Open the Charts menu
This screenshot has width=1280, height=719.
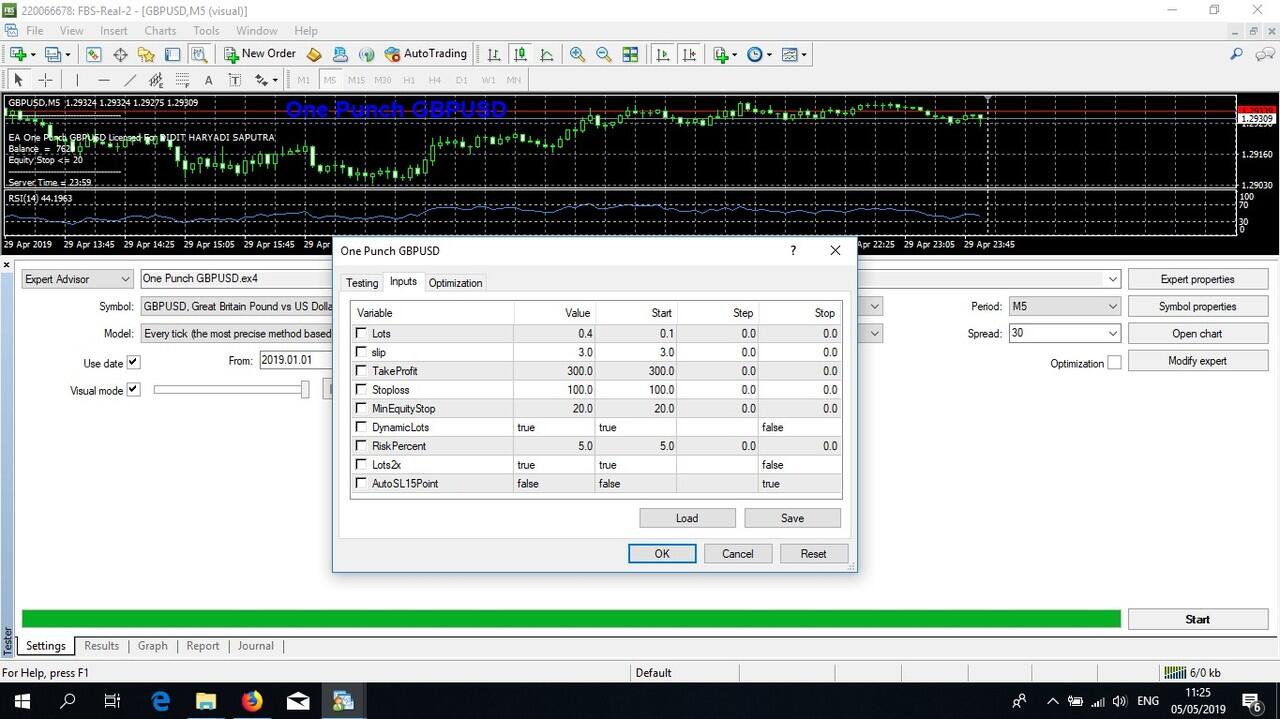160,31
